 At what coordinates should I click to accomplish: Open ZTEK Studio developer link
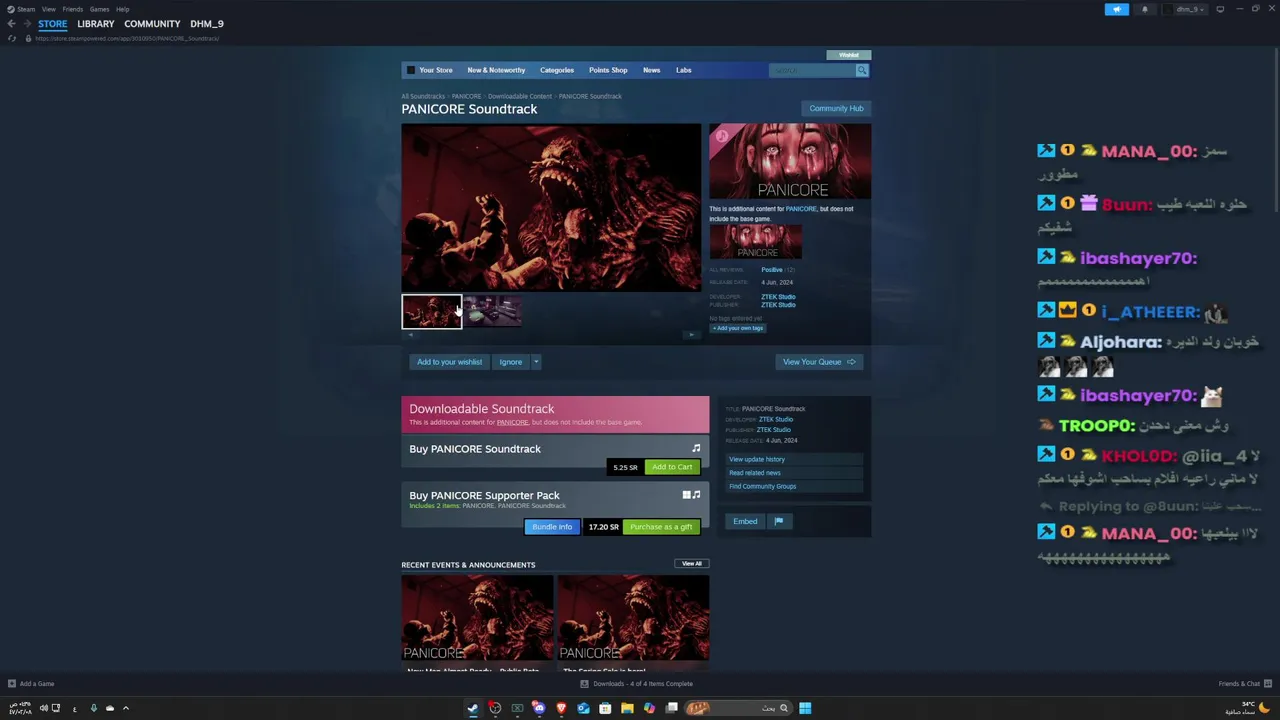click(778, 296)
